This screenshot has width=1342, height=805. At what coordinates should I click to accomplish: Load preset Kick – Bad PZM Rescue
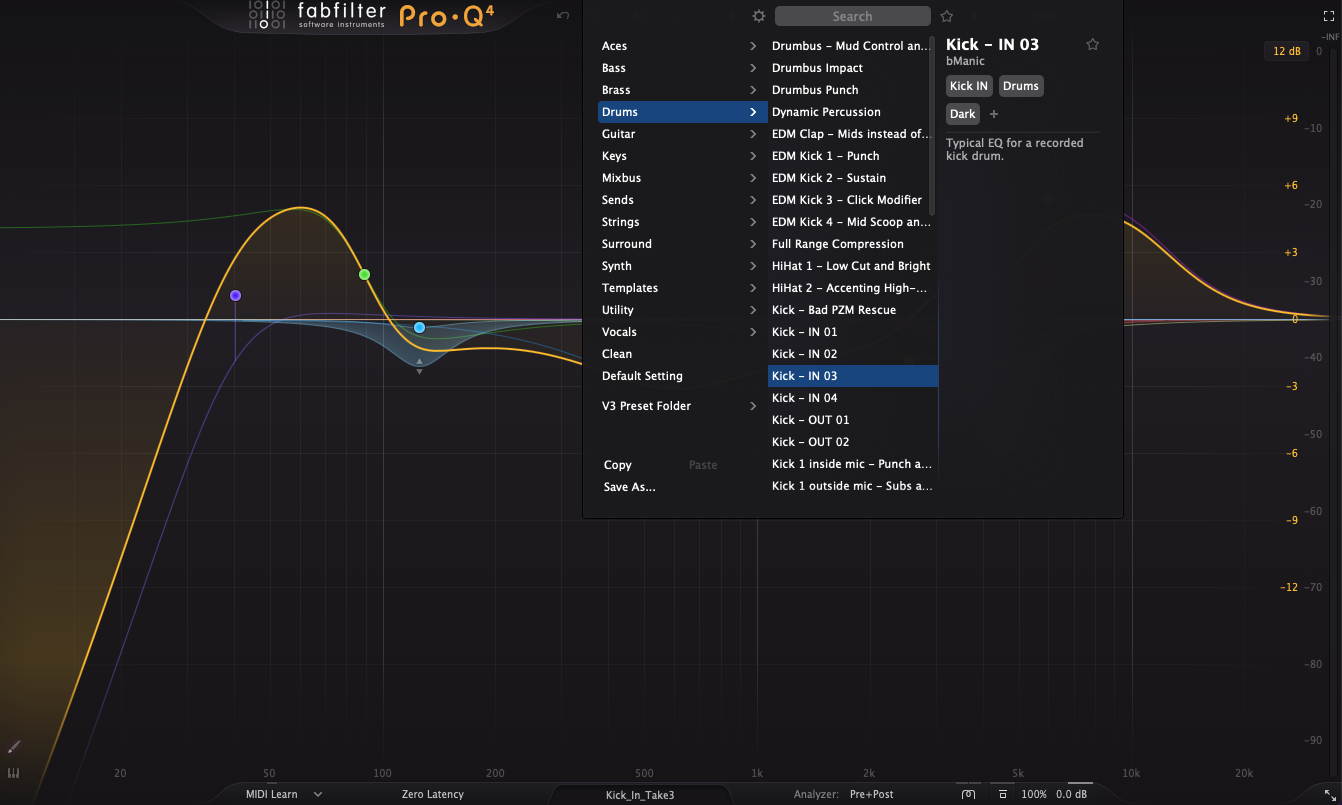point(853,310)
